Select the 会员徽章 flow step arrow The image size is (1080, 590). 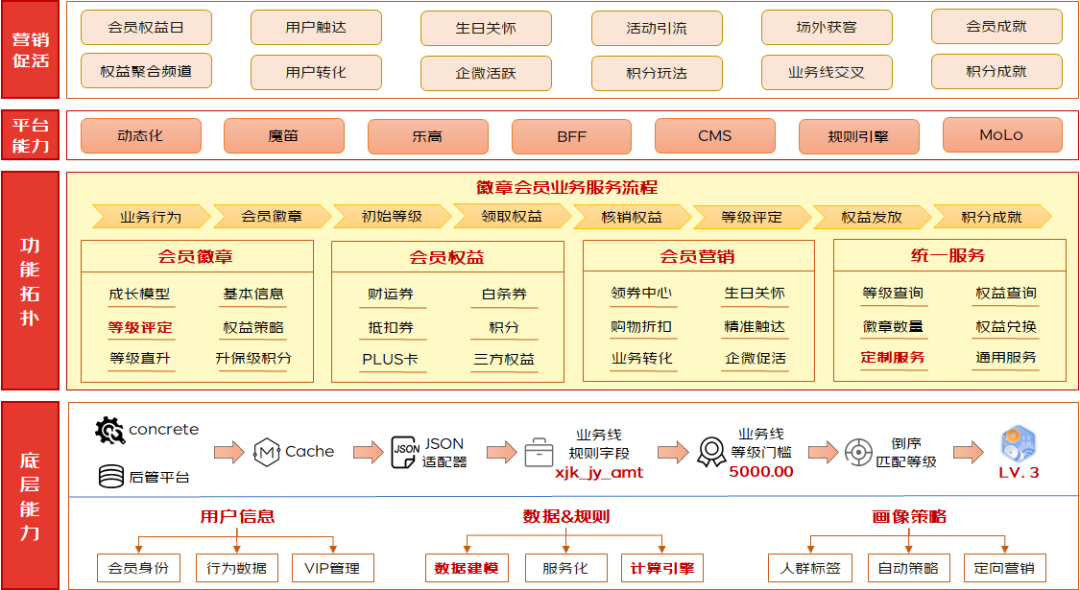click(271, 216)
